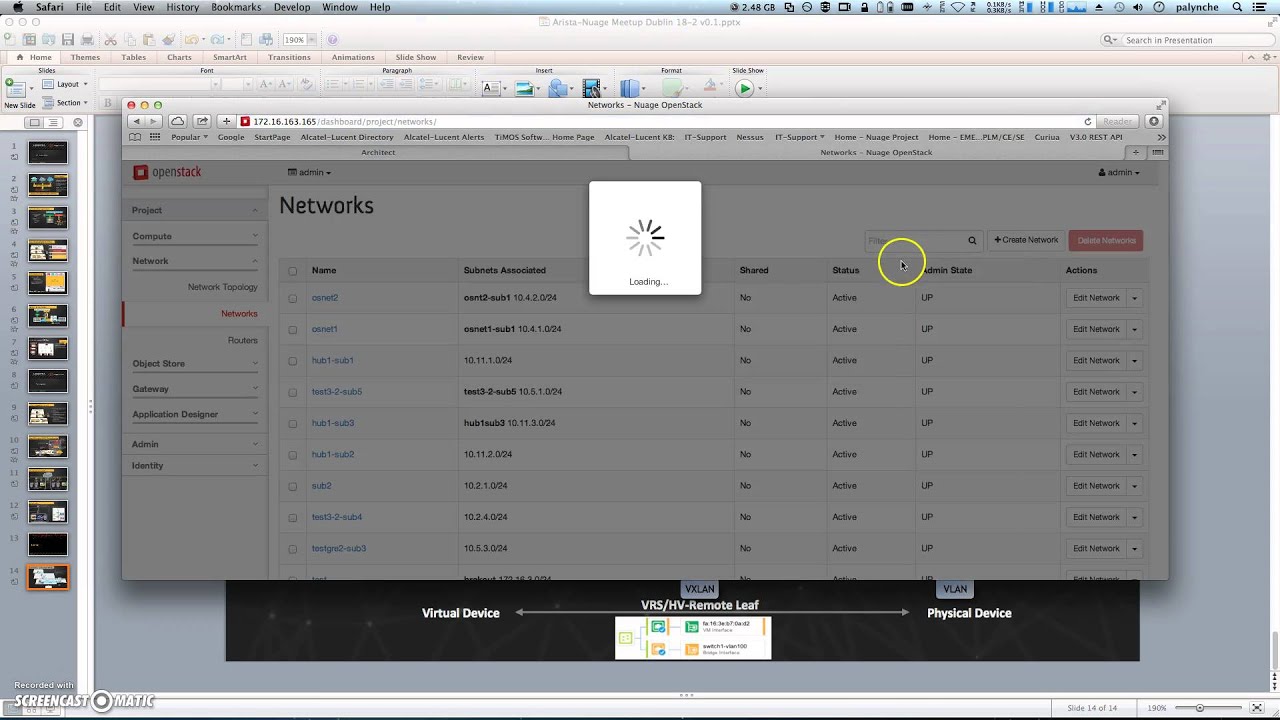Check the test3-2-sub5 row checkbox
Viewport: 1280px width, 720px height.
tap(293, 392)
